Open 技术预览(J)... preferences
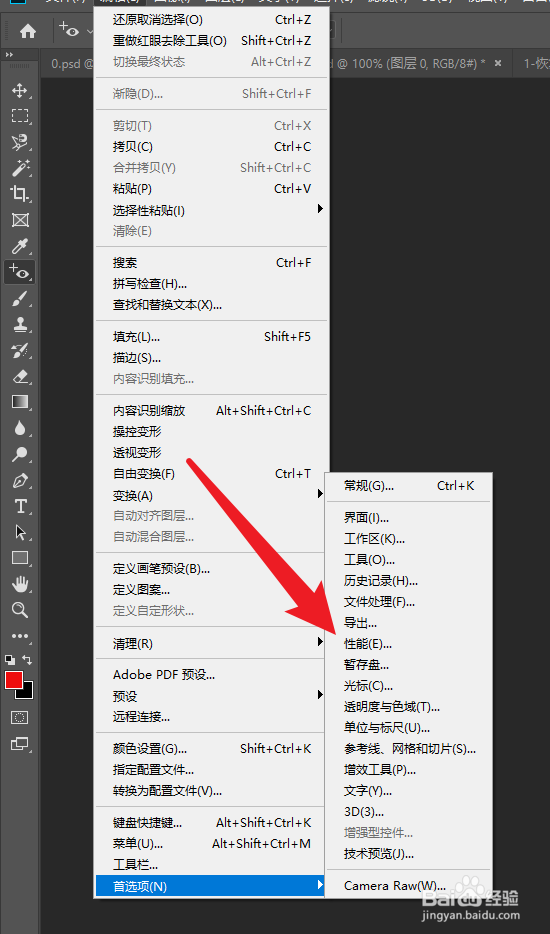Viewport: 550px width, 934px height. click(x=408, y=854)
